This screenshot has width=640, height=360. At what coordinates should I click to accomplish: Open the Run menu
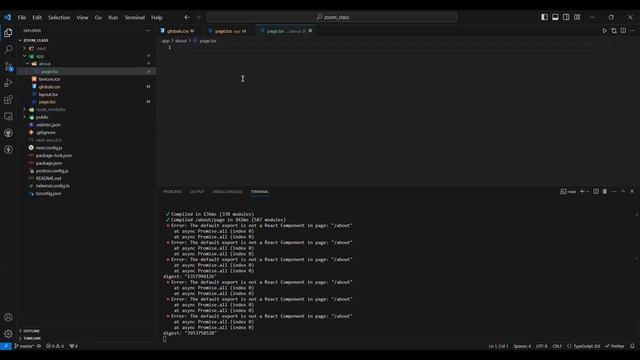(113, 18)
